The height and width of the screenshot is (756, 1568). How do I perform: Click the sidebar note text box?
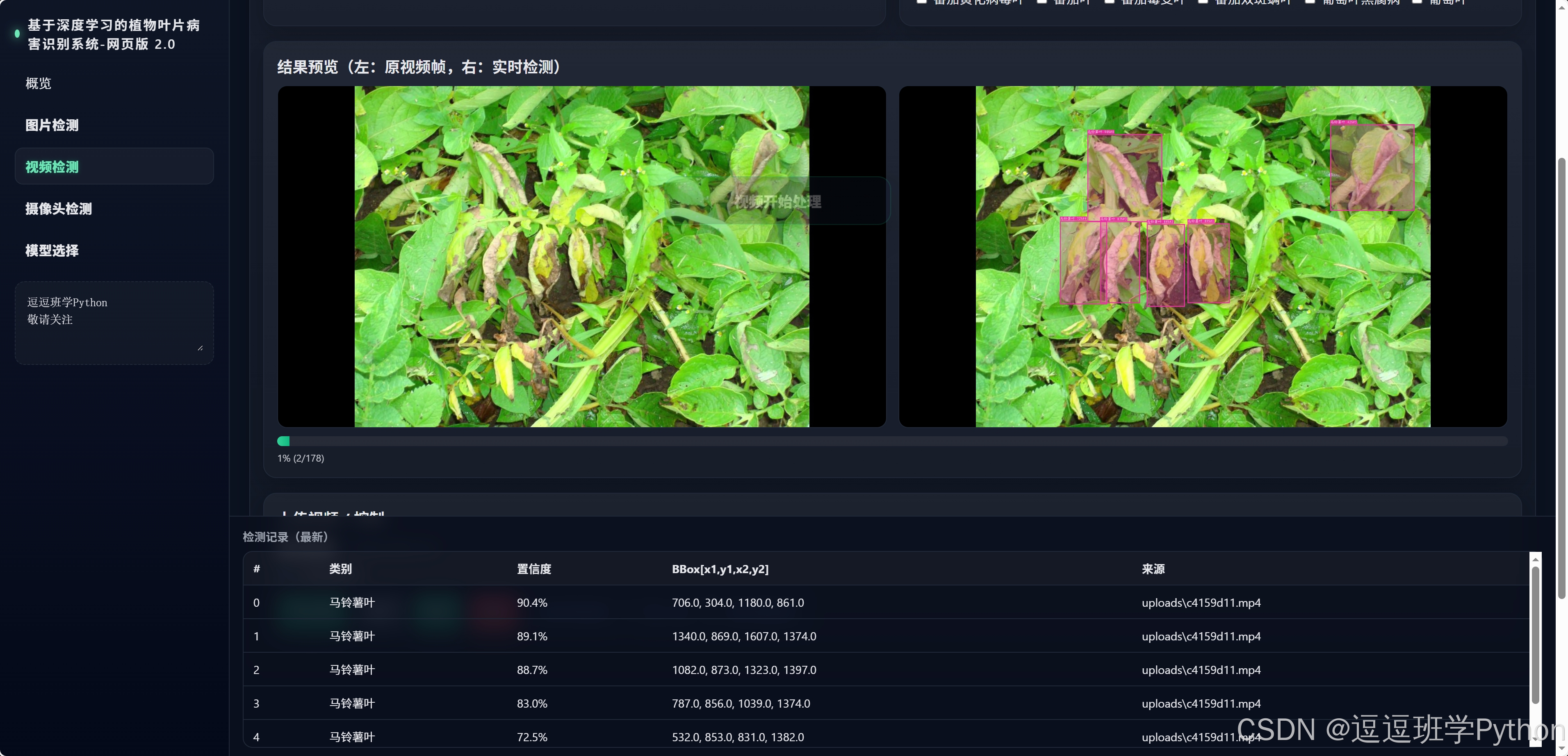click(114, 323)
